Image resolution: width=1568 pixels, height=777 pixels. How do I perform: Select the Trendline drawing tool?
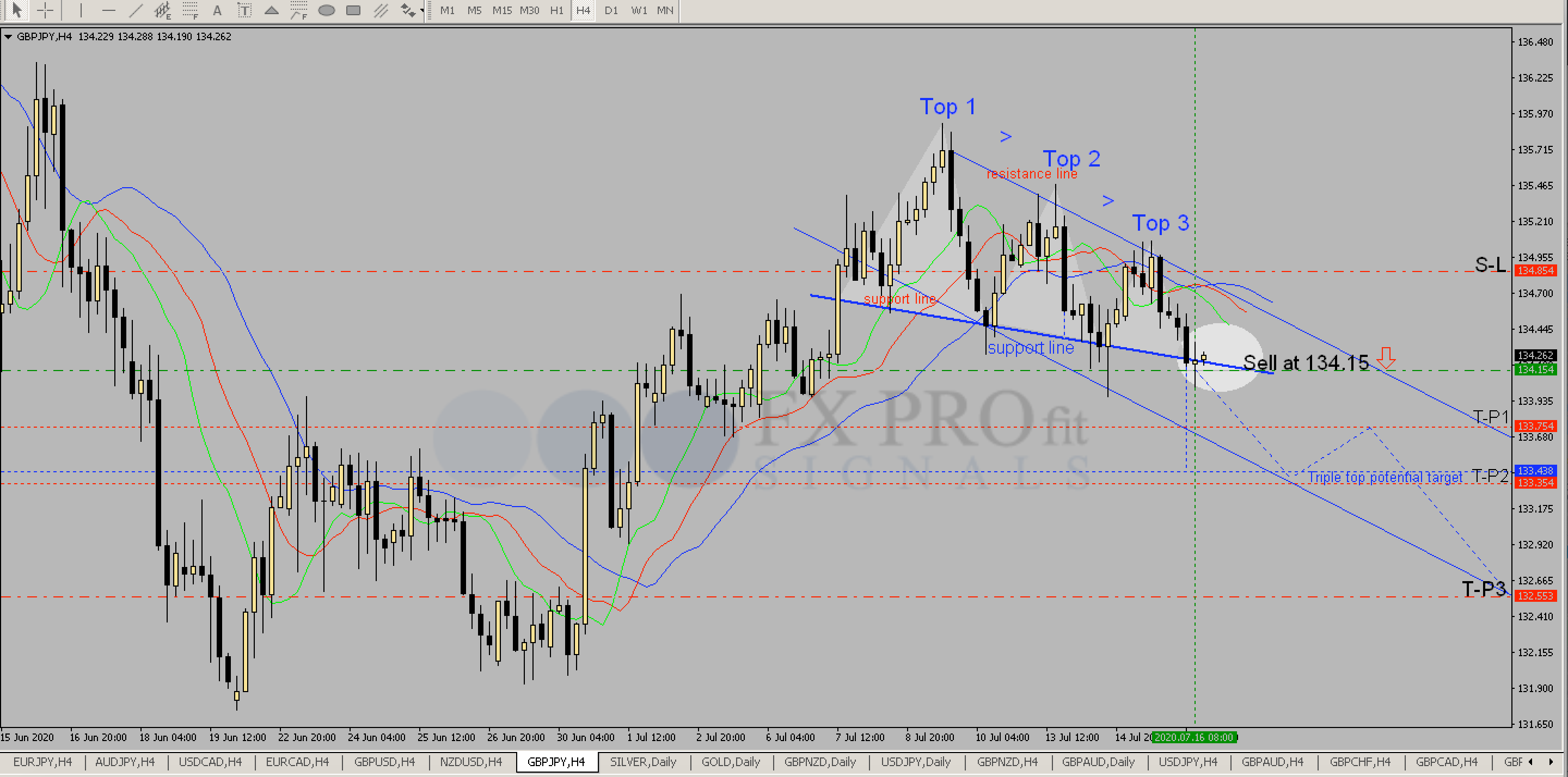tap(135, 10)
